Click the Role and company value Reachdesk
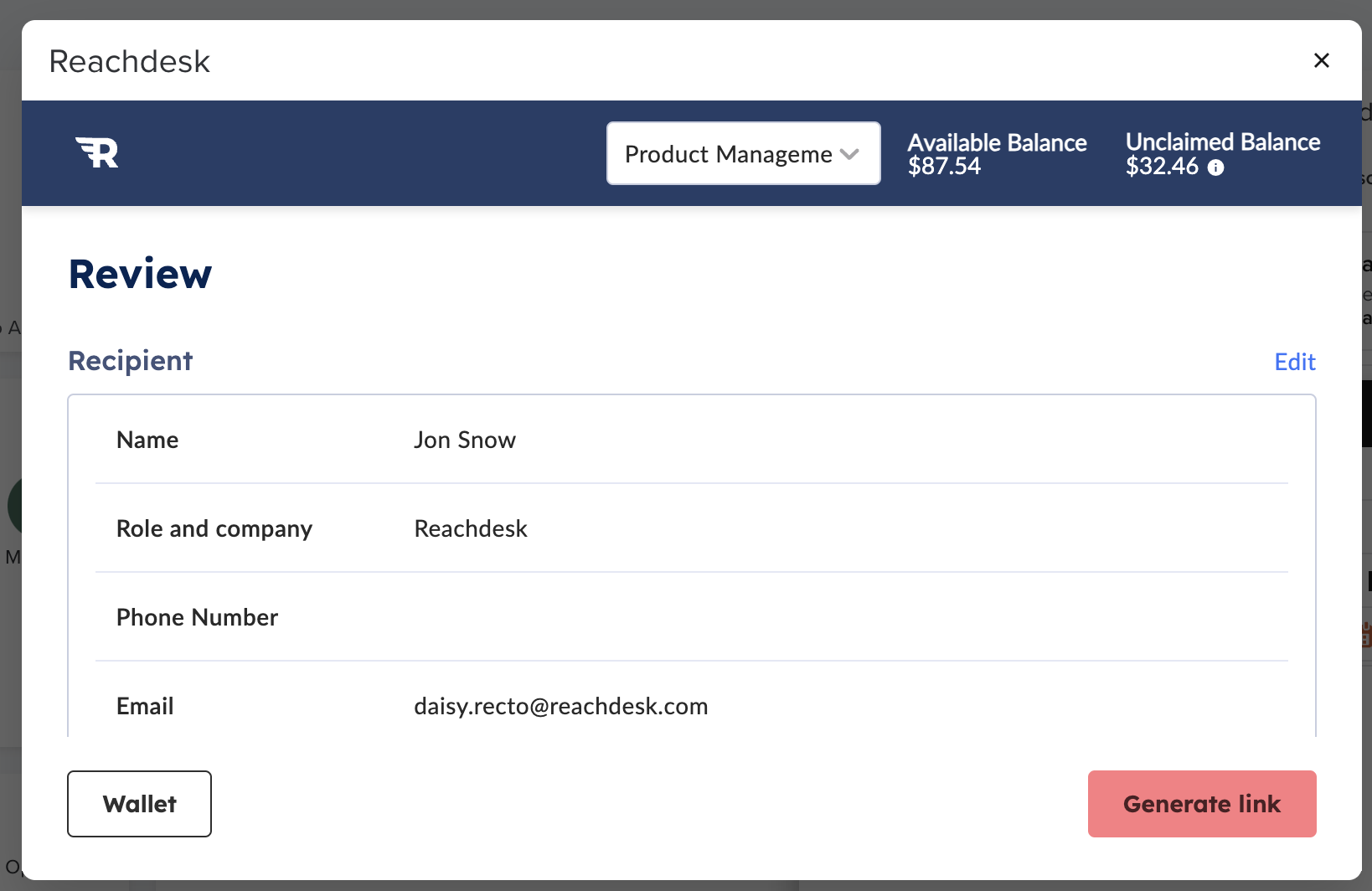The width and height of the screenshot is (1372, 891). coord(470,528)
